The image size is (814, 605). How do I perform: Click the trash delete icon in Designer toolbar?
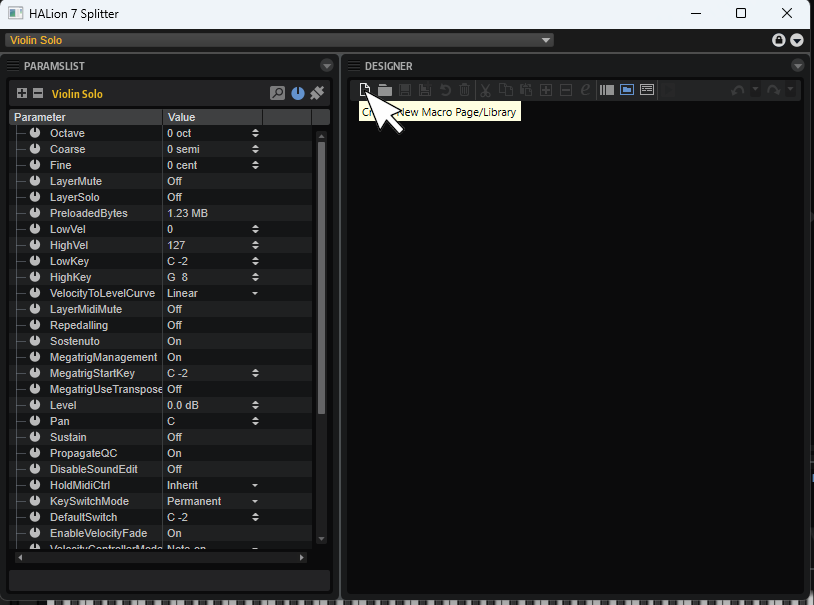click(x=465, y=90)
